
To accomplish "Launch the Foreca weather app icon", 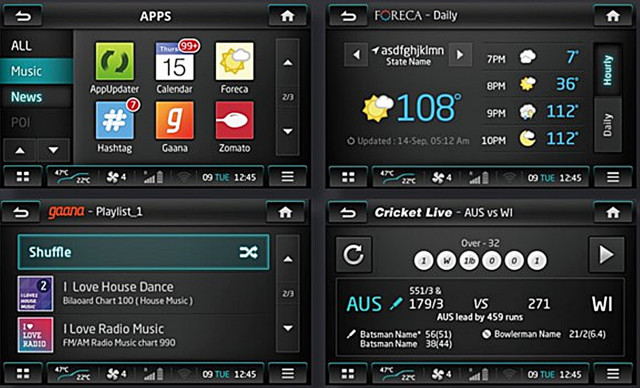I will [x=235, y=61].
